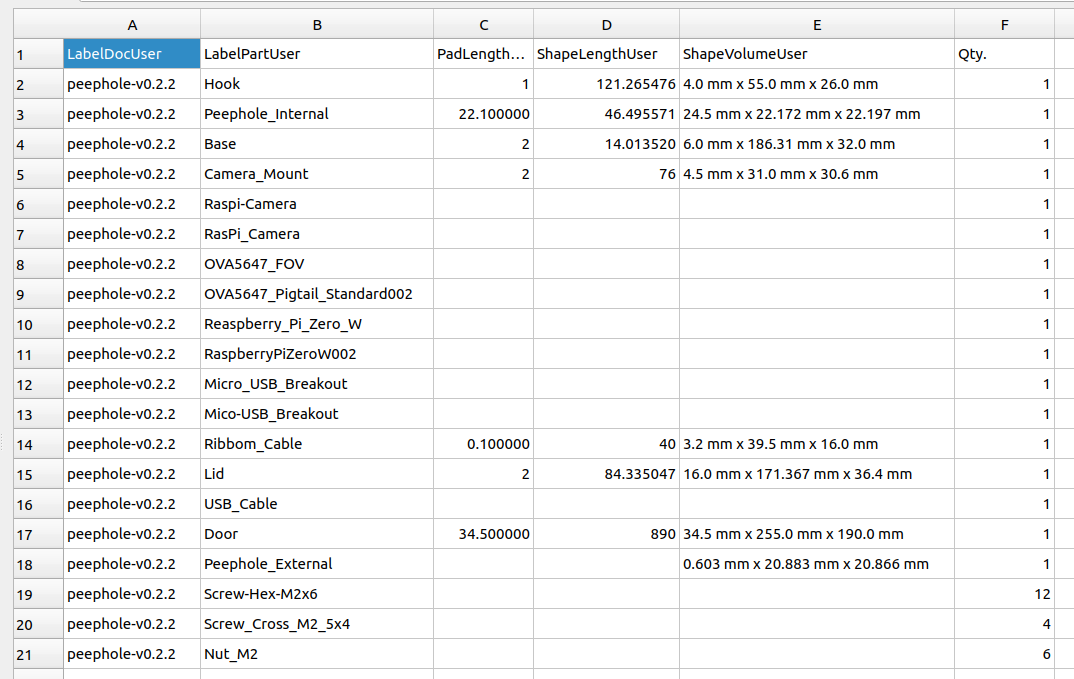Select the Mico-USB_Breakout cell

(x=317, y=414)
